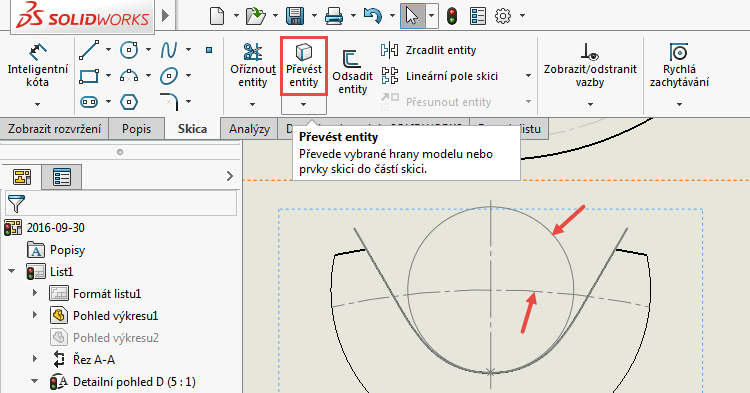Viewport: 750px width, 393px height.
Task: Click the SOLIDWORKS logo
Action: pyautogui.click(x=82, y=17)
